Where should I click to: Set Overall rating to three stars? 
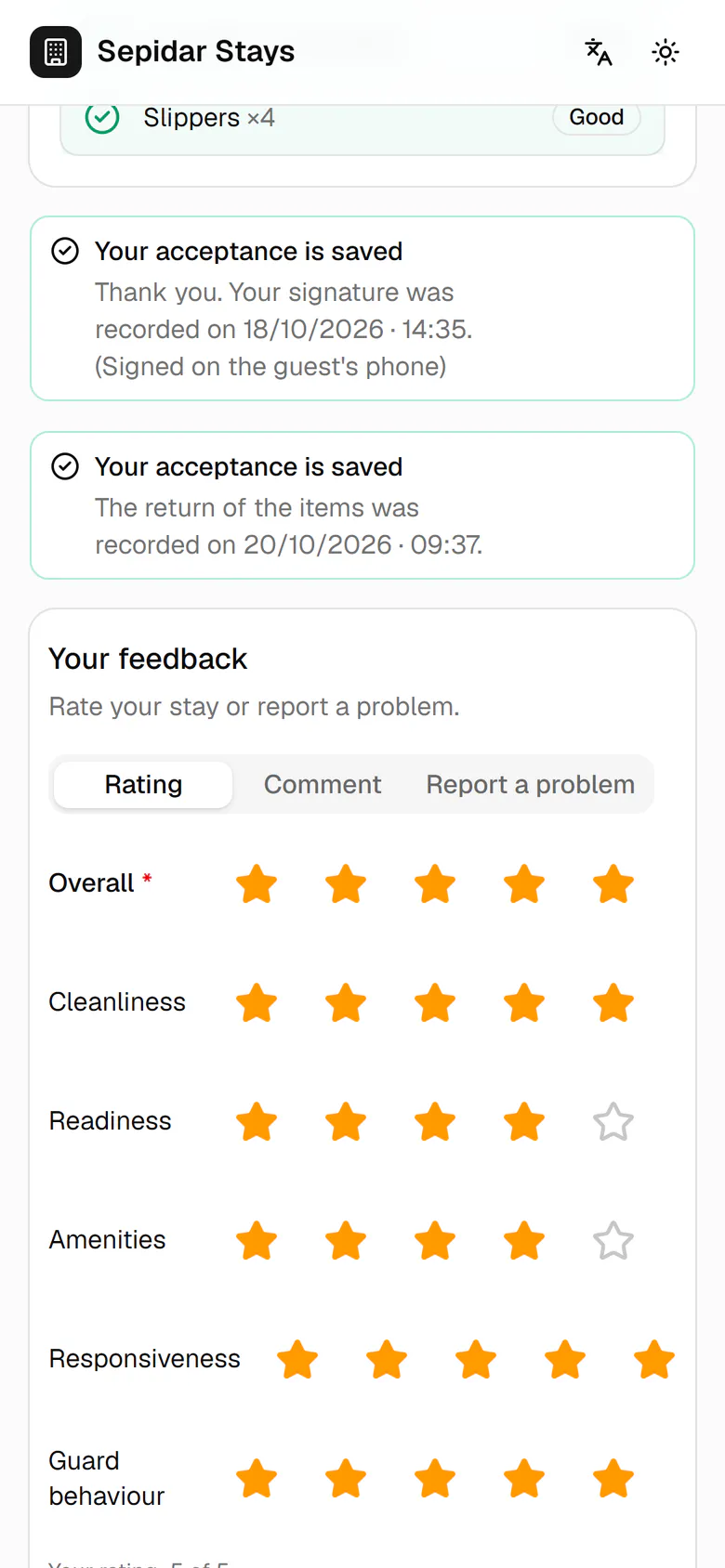[435, 883]
